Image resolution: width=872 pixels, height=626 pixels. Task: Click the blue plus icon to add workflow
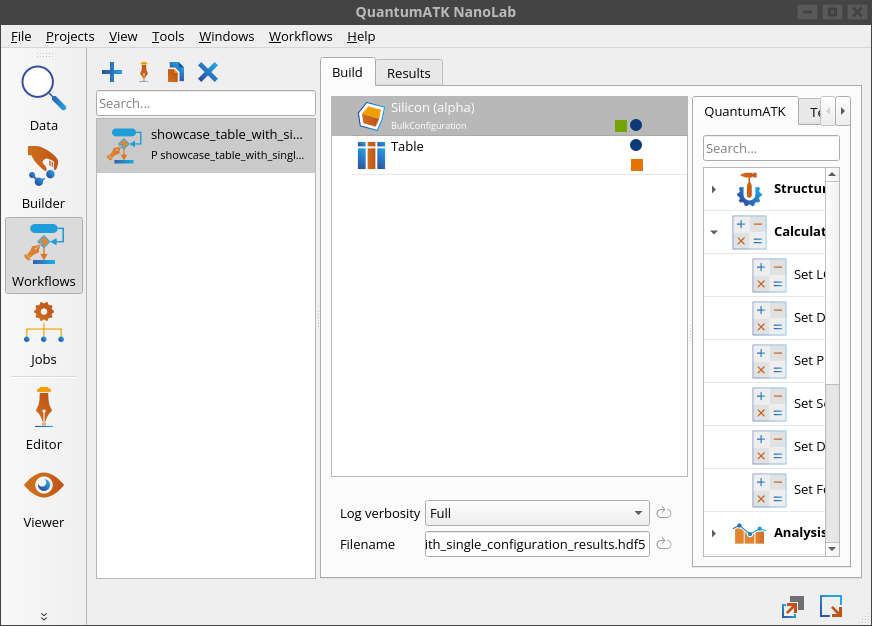point(112,72)
